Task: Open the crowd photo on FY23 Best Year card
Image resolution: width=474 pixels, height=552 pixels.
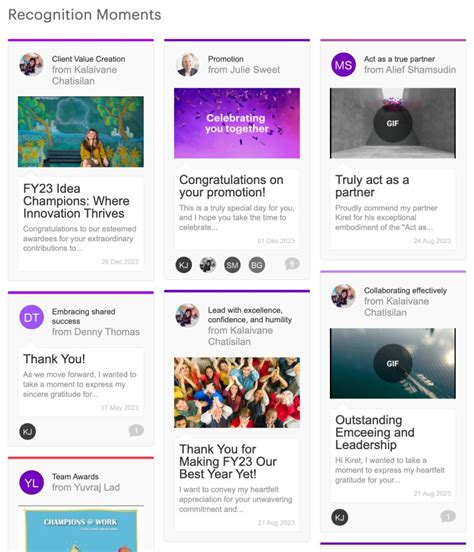Action: point(237,393)
